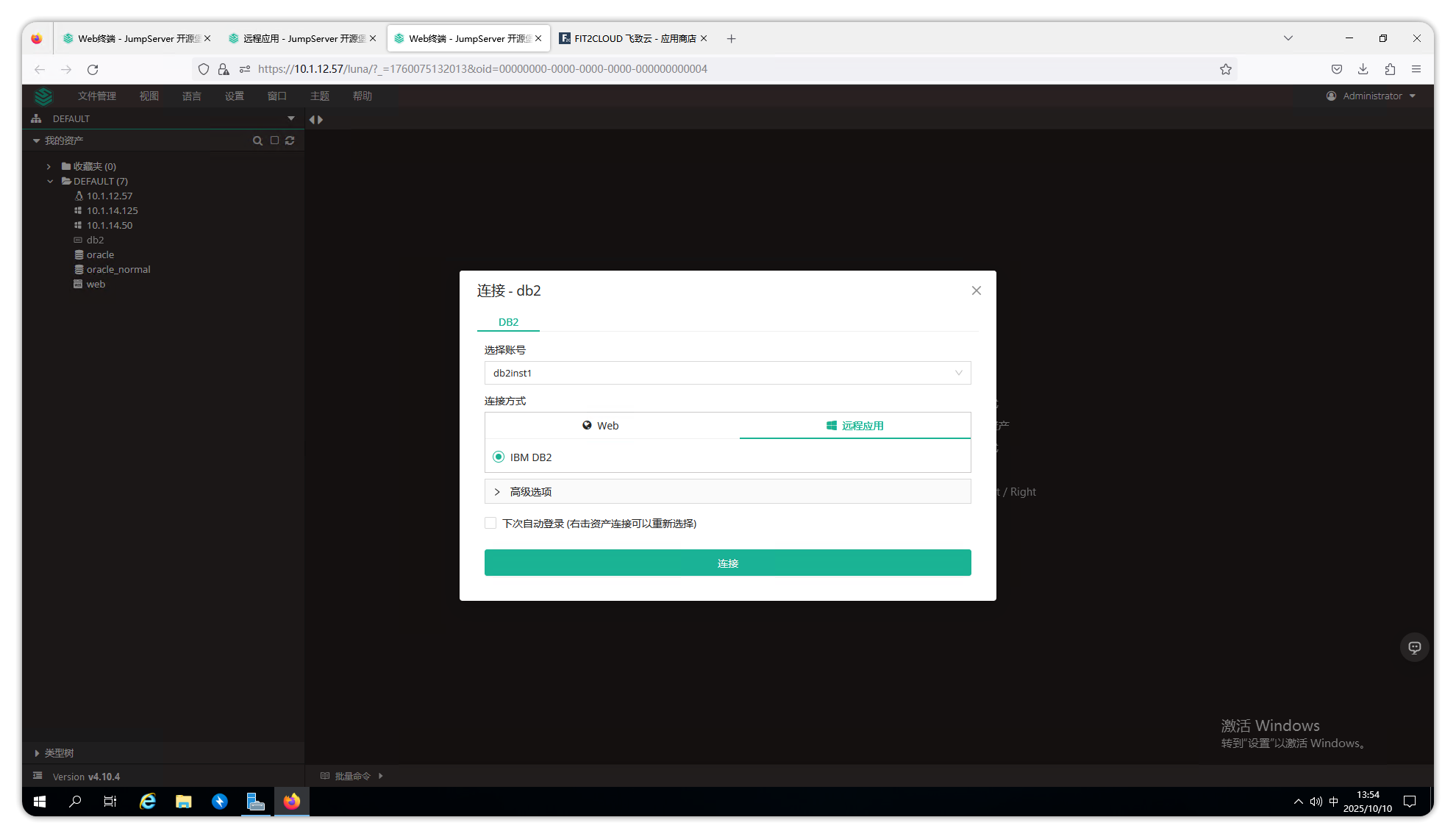The width and height of the screenshot is (1456, 831).
Task: Open the db2inst1 account dropdown
Action: click(727, 373)
